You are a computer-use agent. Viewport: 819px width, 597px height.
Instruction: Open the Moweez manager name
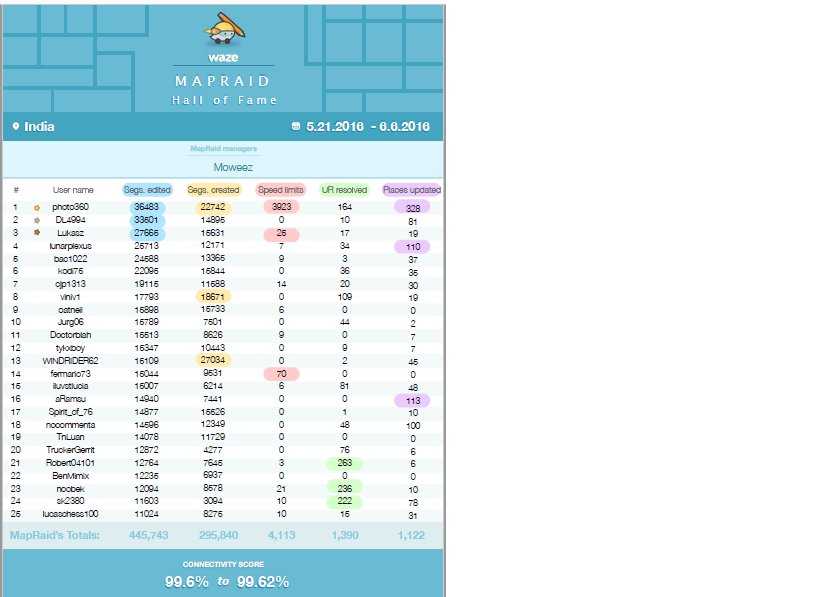coord(224,167)
